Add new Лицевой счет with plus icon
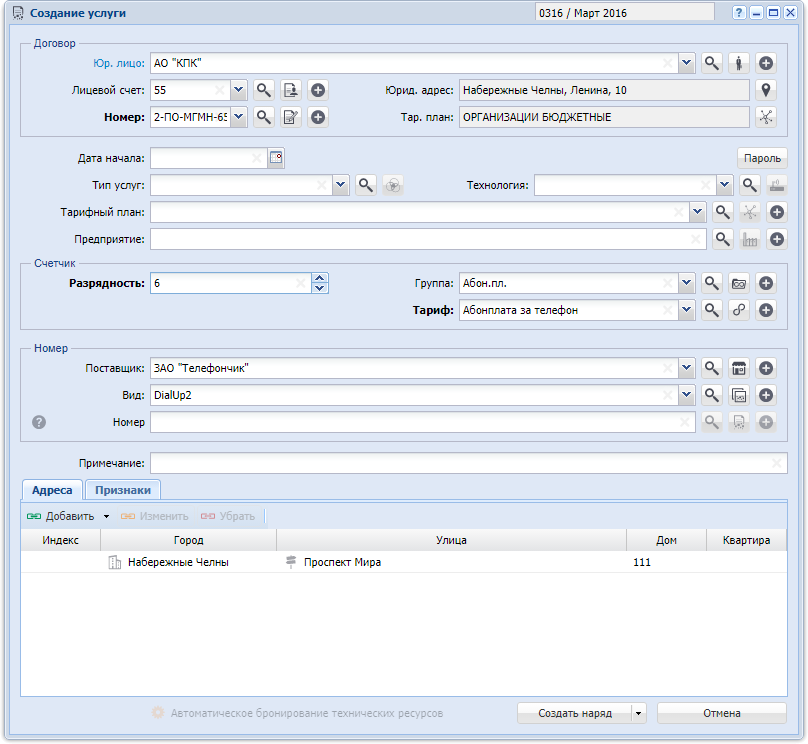Viewport: 808px width, 744px height. coord(318,90)
